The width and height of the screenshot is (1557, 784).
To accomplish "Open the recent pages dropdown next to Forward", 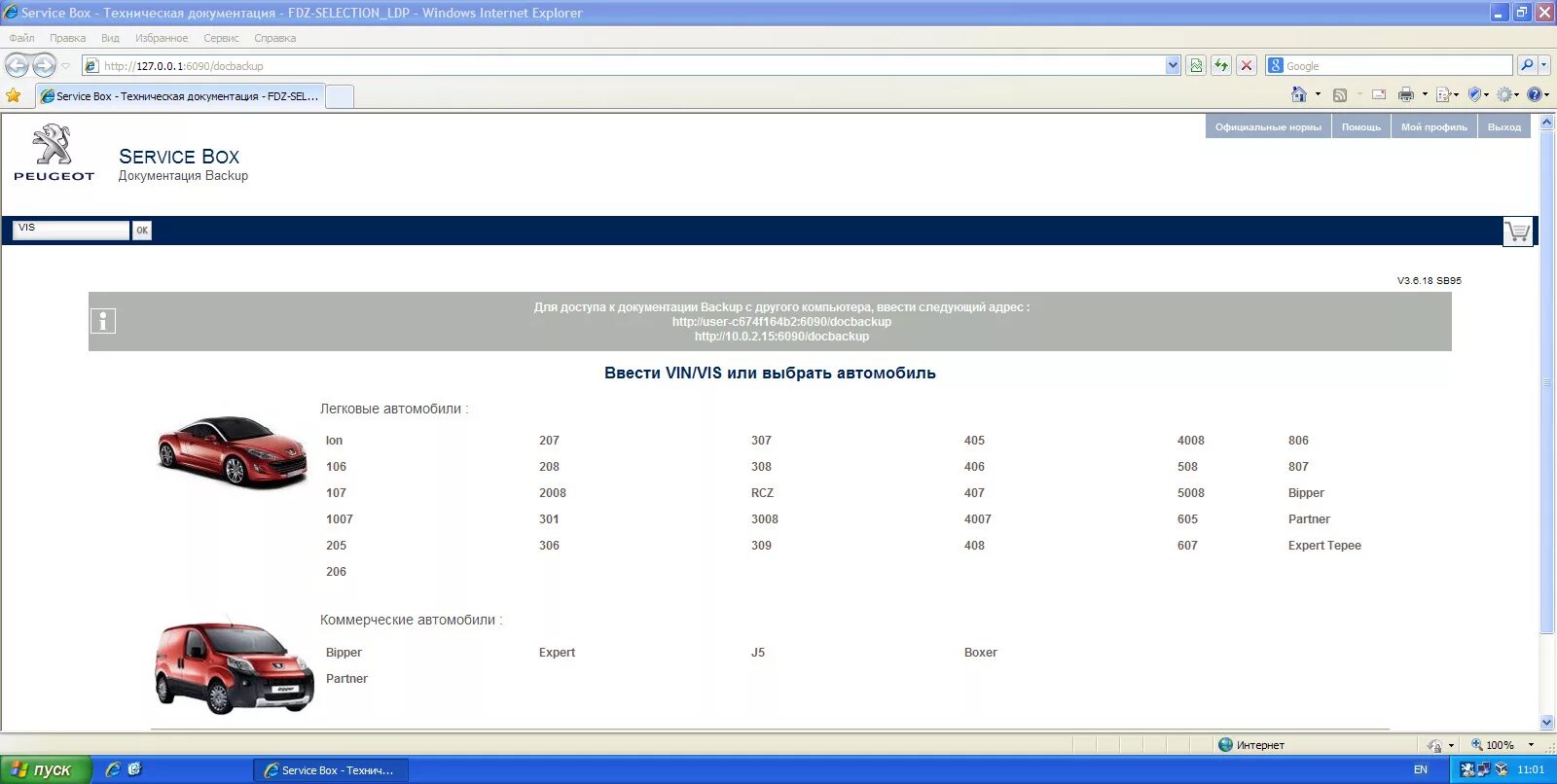I will [65, 65].
